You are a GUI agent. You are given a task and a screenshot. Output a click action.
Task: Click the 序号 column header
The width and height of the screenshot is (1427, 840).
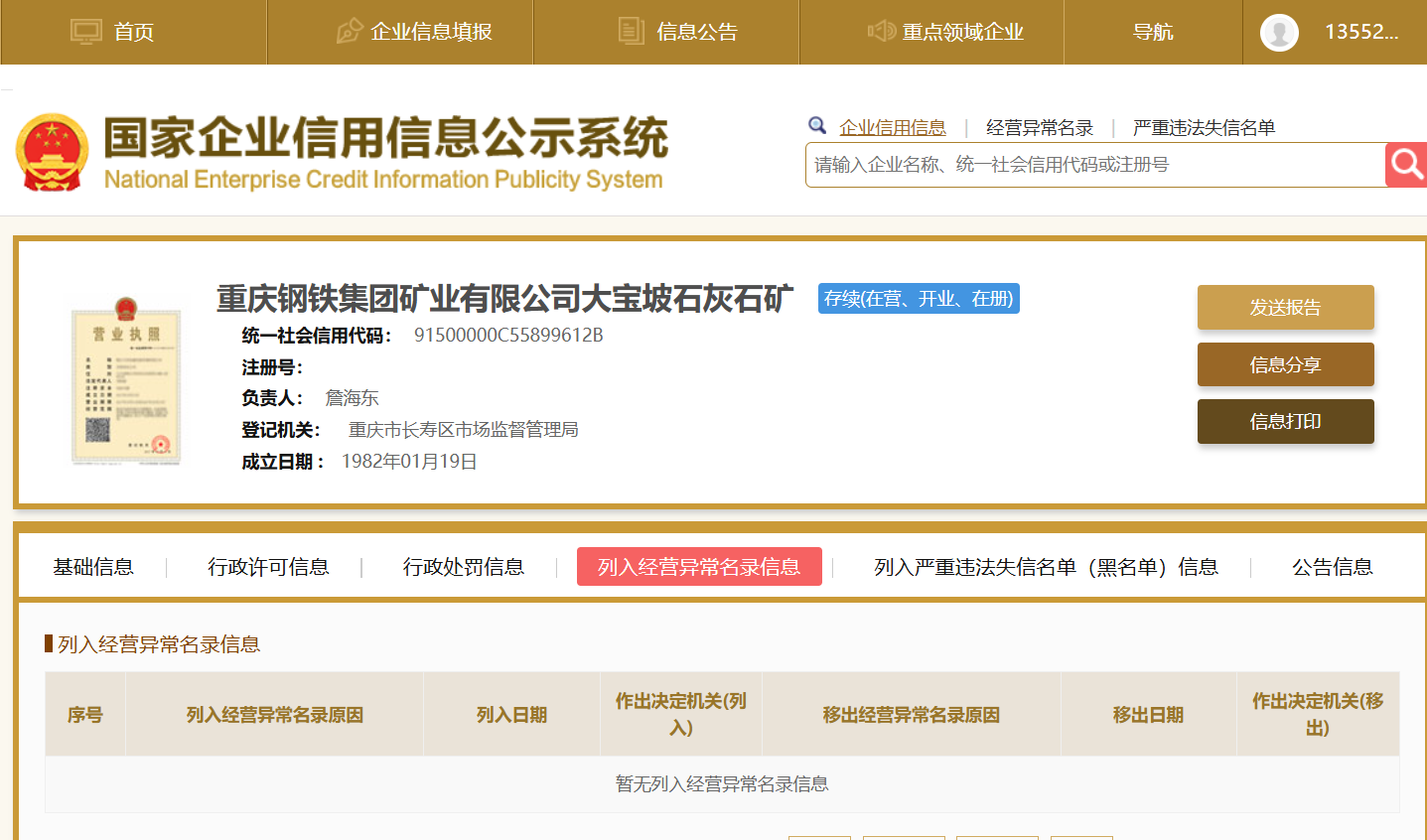pos(85,715)
